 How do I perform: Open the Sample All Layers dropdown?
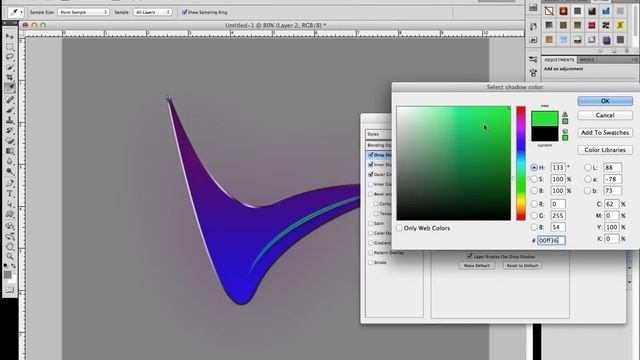click(152, 12)
